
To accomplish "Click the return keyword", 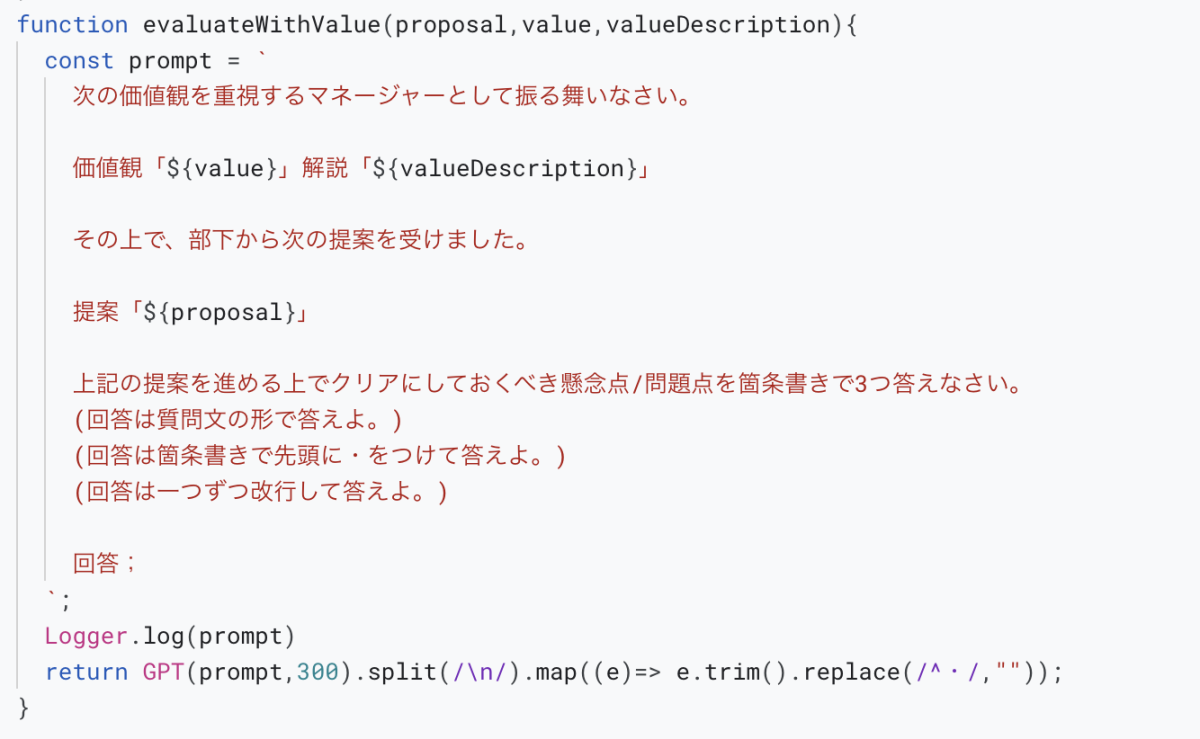I will 86,672.
